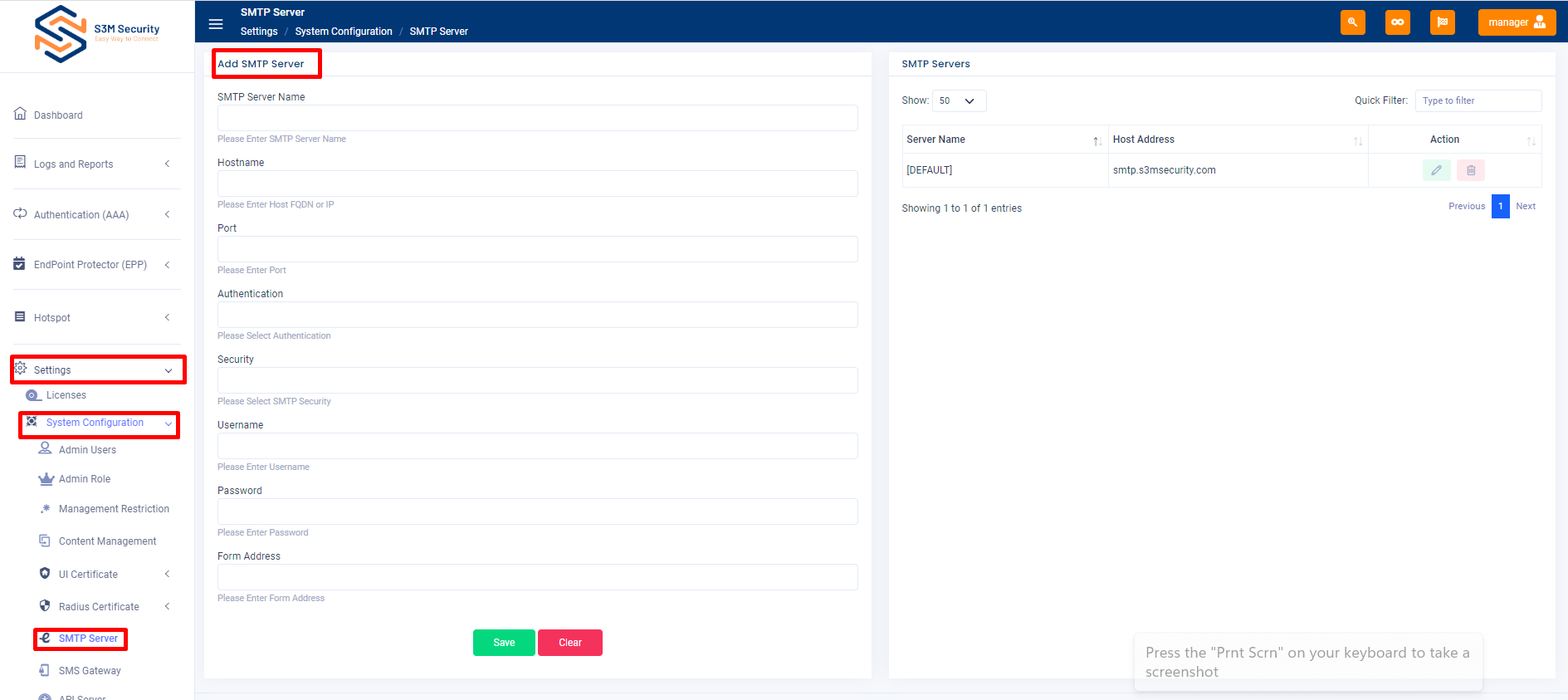Select page 1 in pagination
1568x700 pixels.
[x=1501, y=206]
